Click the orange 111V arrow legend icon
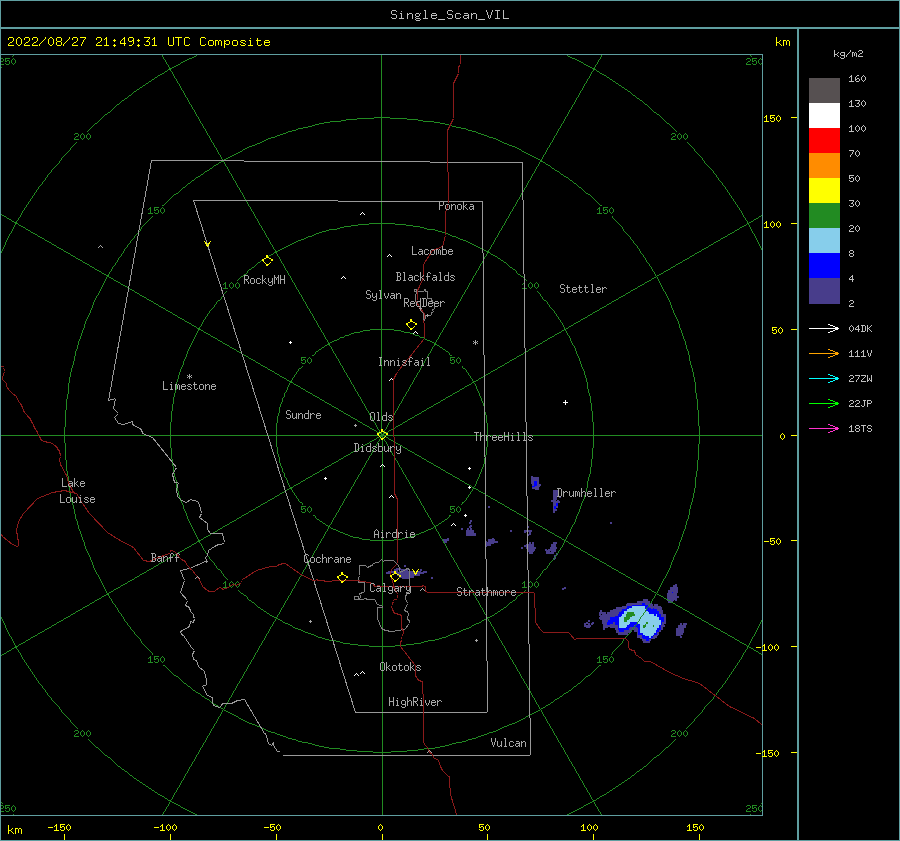The image size is (900, 841). 824,354
